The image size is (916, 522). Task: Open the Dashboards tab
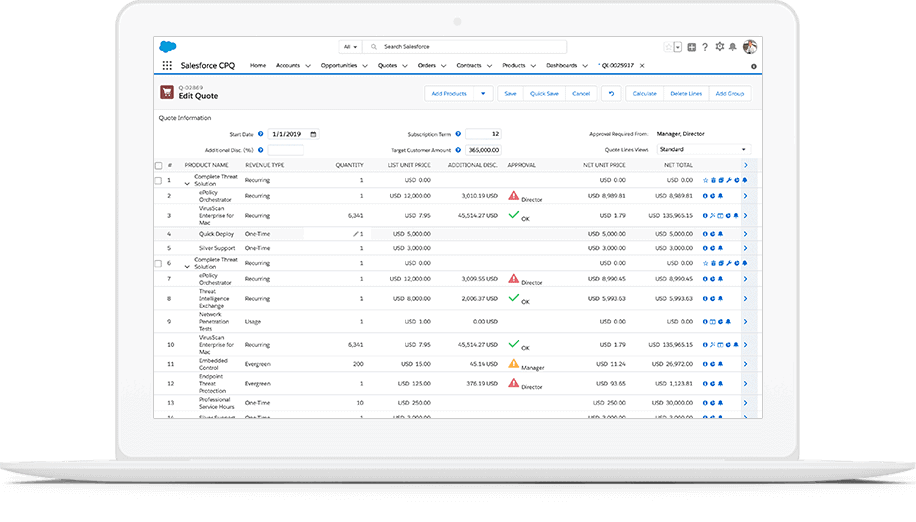pyautogui.click(x=561, y=65)
